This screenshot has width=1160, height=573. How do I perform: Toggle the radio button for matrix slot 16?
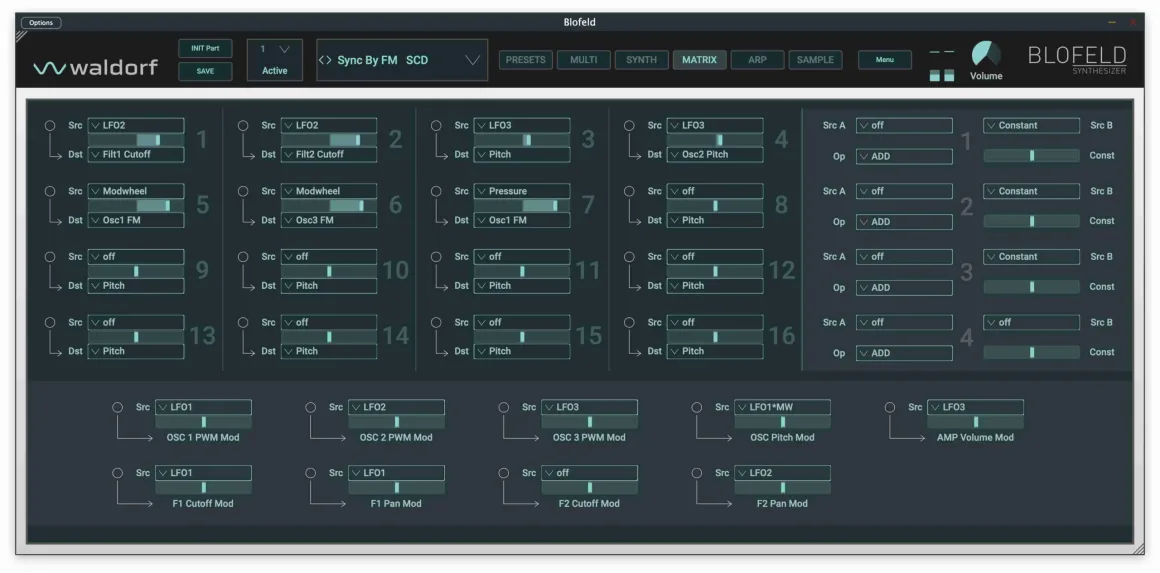(x=629, y=322)
